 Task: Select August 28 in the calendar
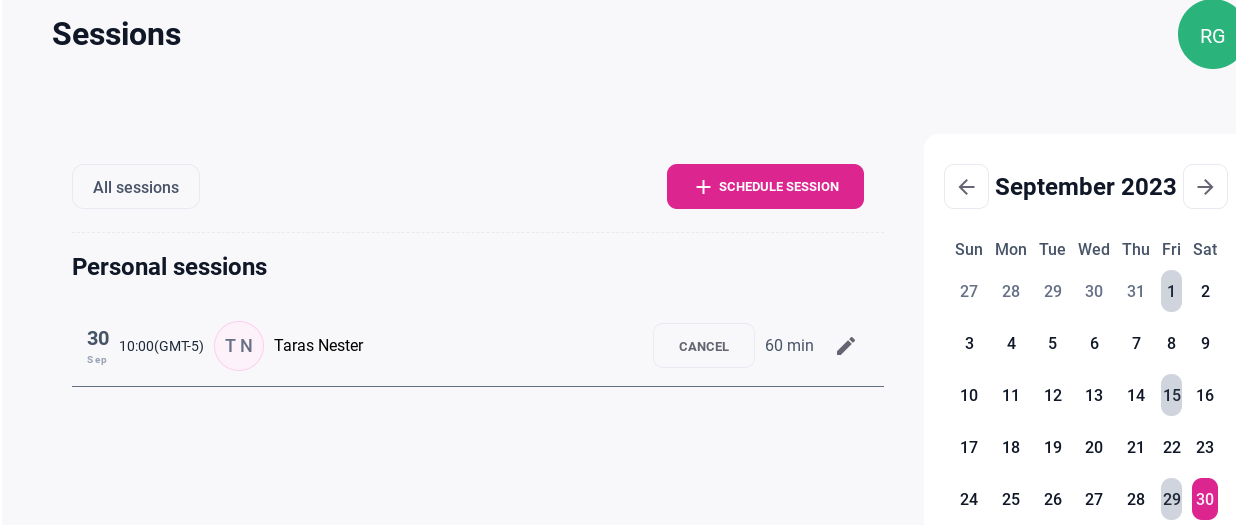[1011, 291]
